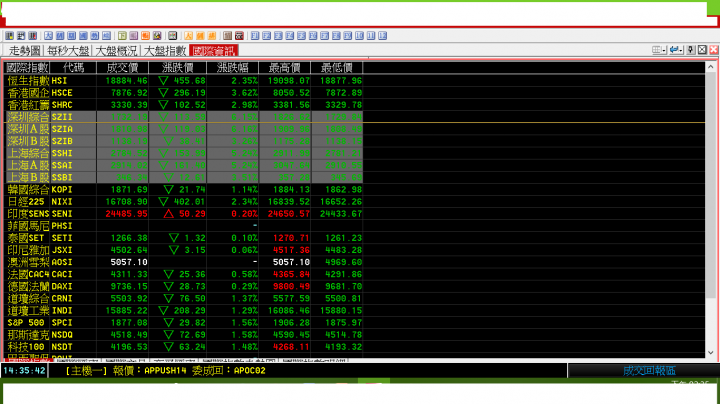Select the 深圳綜合 SZII row
720x404 pixels.
(184, 117)
